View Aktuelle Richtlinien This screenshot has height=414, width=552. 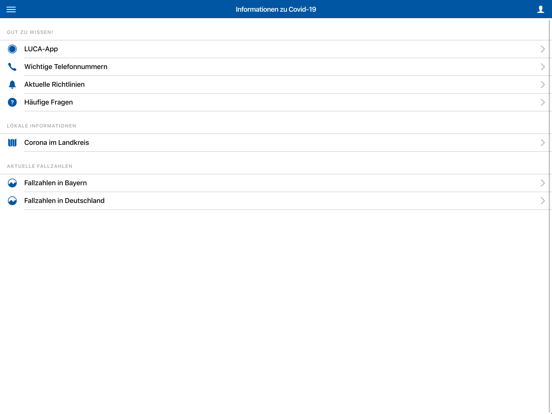click(275, 84)
